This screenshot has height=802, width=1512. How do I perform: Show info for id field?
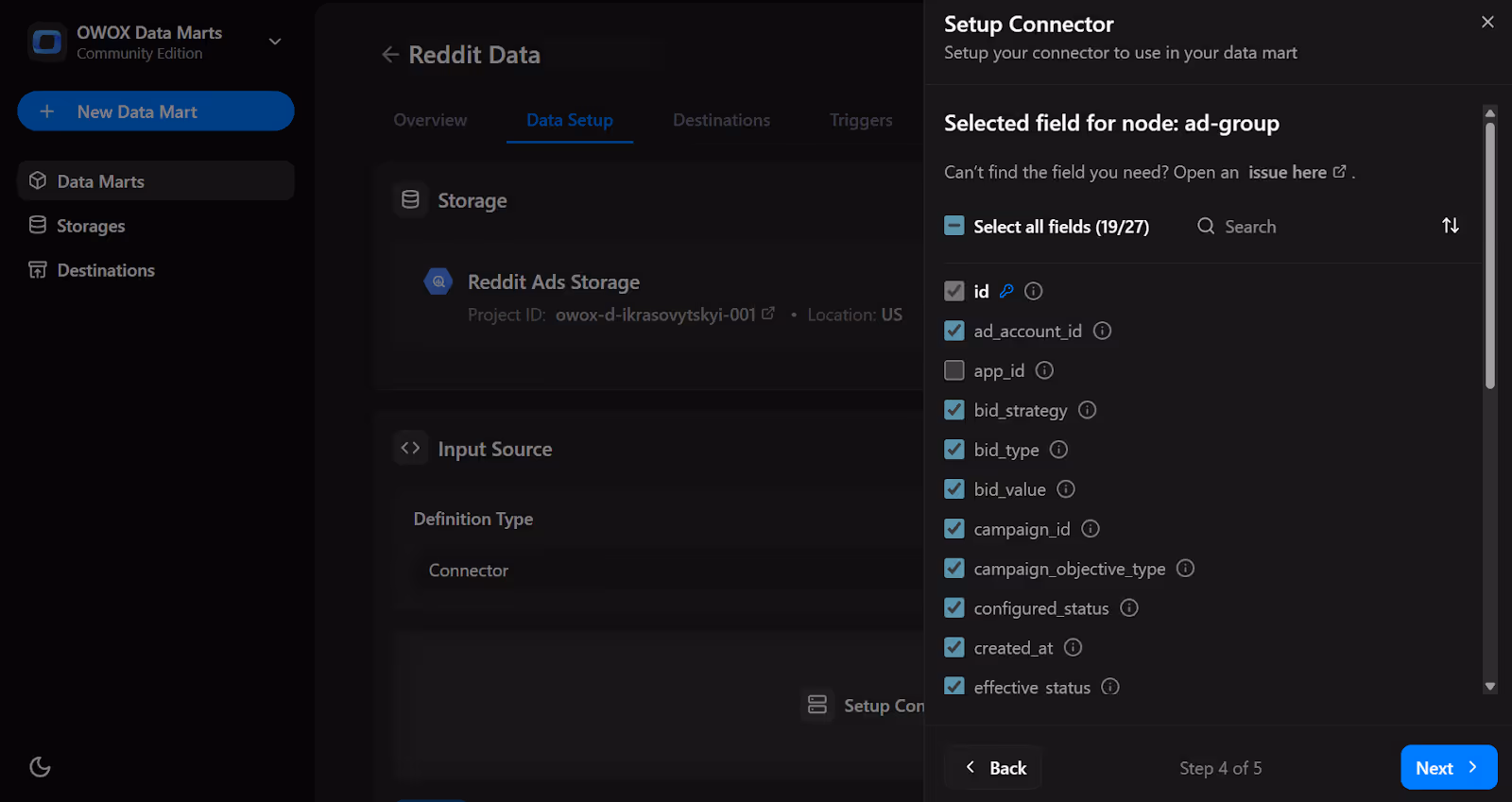[1034, 291]
